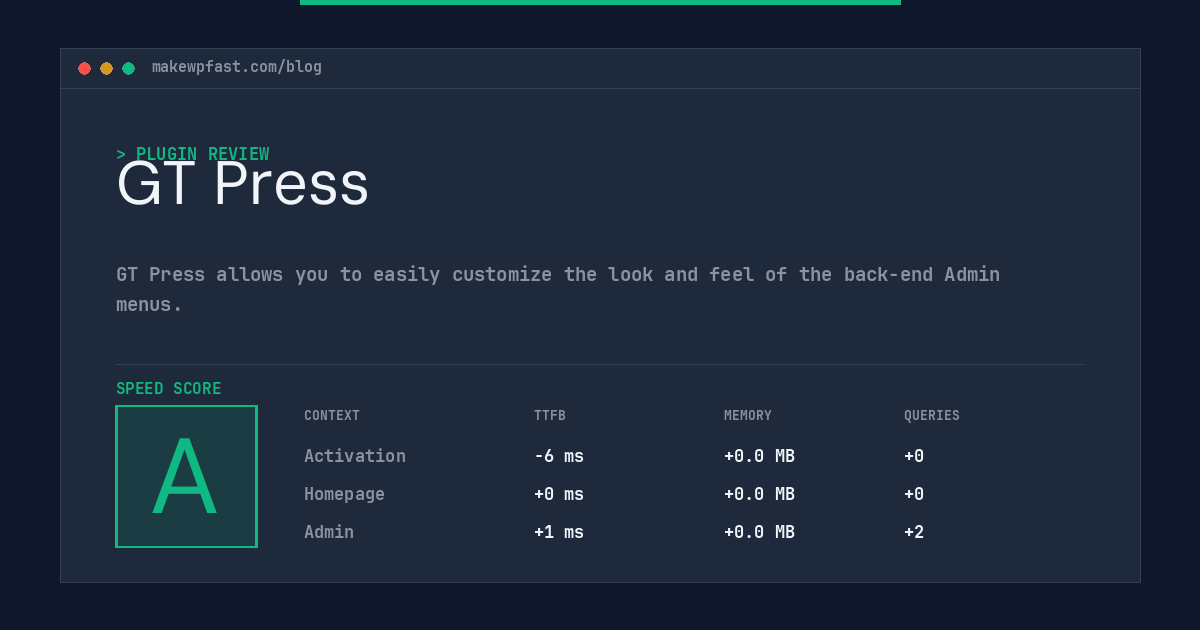Click the Homepage row memory value
This screenshot has width=1200, height=630.
[759, 494]
